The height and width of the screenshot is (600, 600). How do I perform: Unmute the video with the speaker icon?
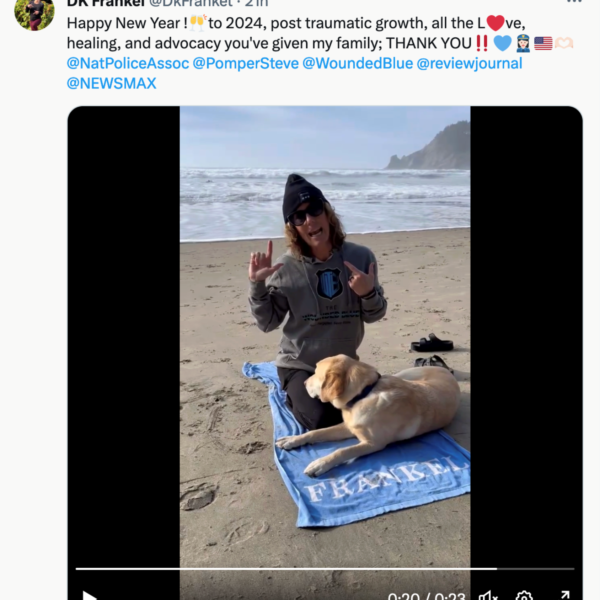[x=488, y=596]
